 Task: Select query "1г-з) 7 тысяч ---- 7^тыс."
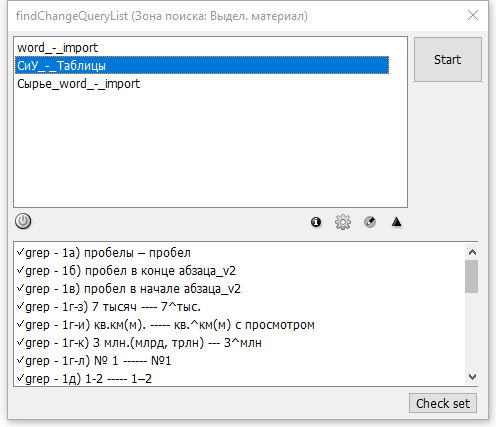click(x=113, y=307)
